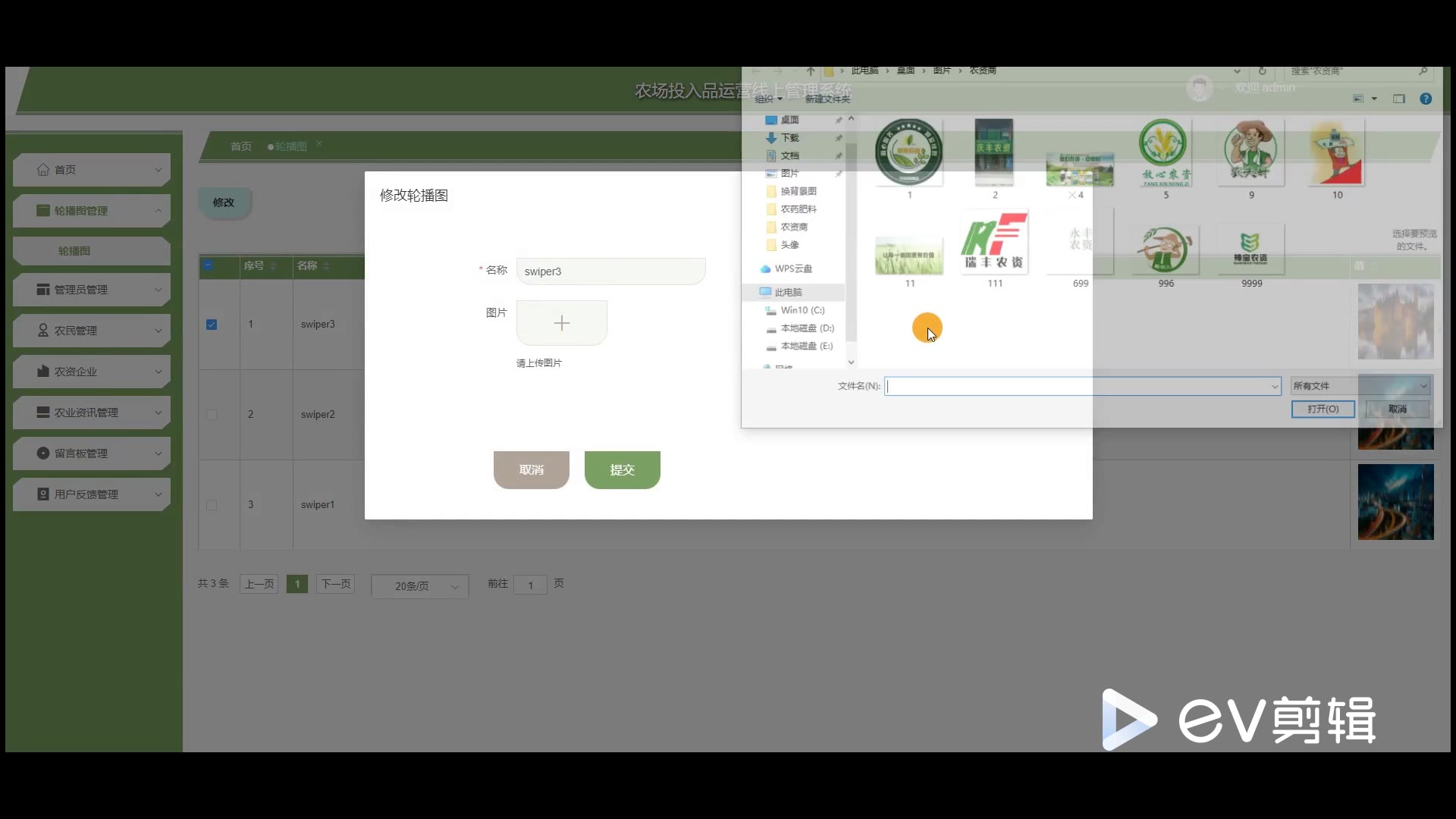The image size is (1456, 819).
Task: Uncheck the swiper3 row checkbox
Action: pyautogui.click(x=212, y=325)
